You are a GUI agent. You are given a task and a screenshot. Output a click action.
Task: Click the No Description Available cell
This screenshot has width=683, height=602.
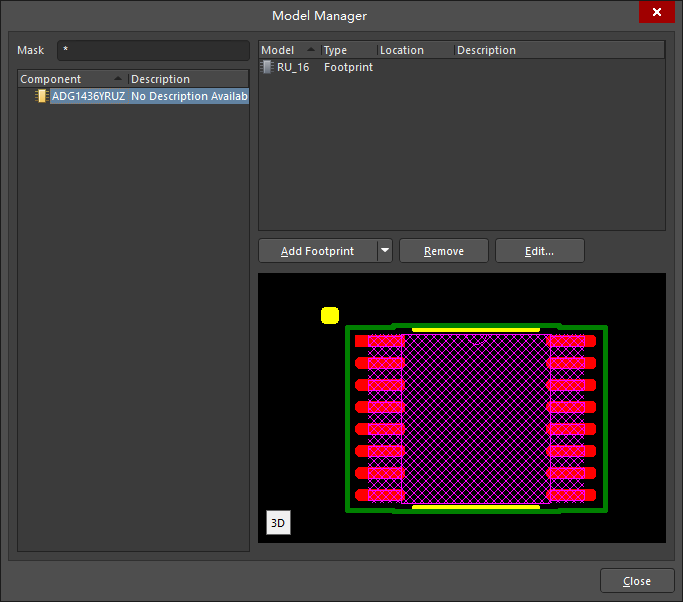189,96
